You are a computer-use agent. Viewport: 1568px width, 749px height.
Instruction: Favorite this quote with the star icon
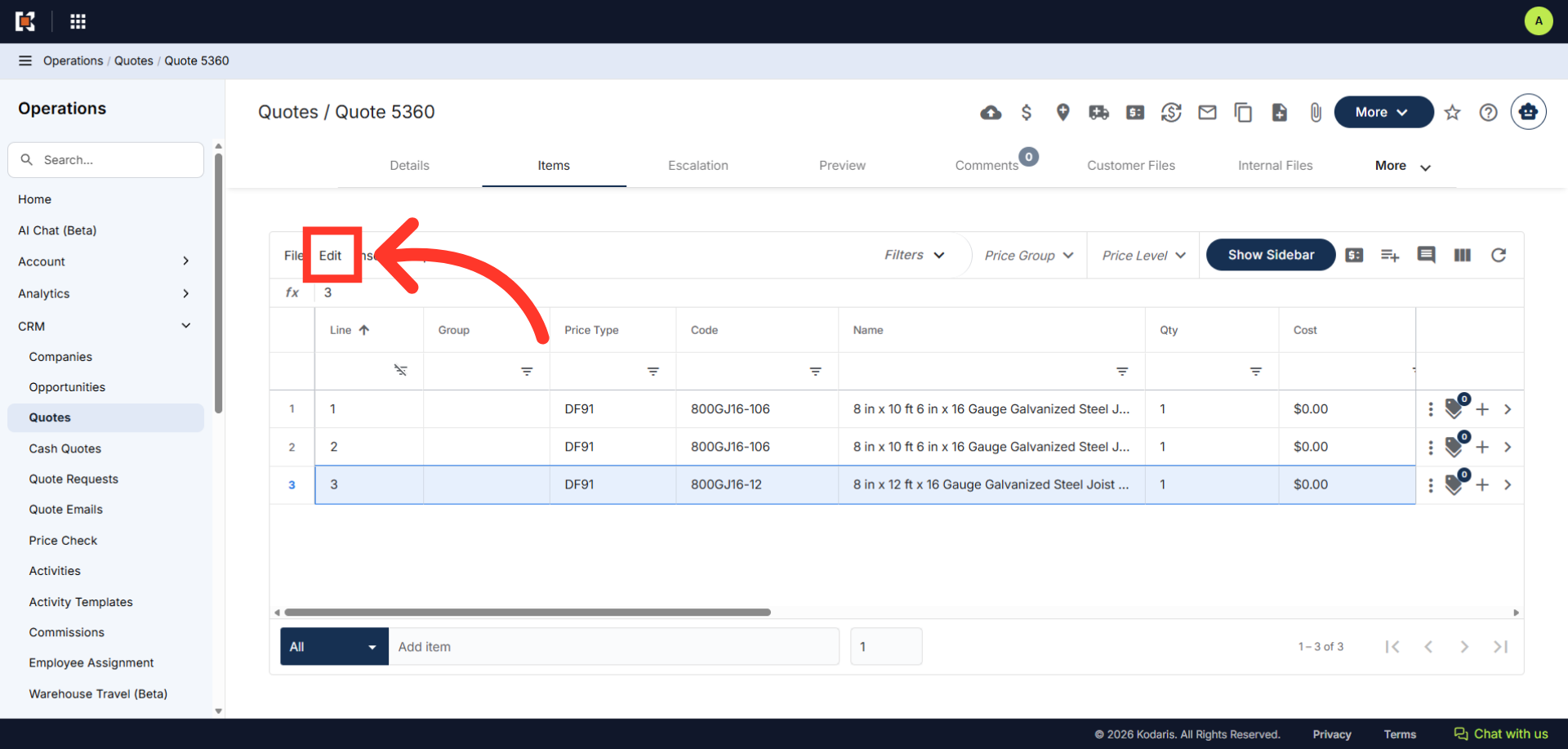[x=1452, y=113]
